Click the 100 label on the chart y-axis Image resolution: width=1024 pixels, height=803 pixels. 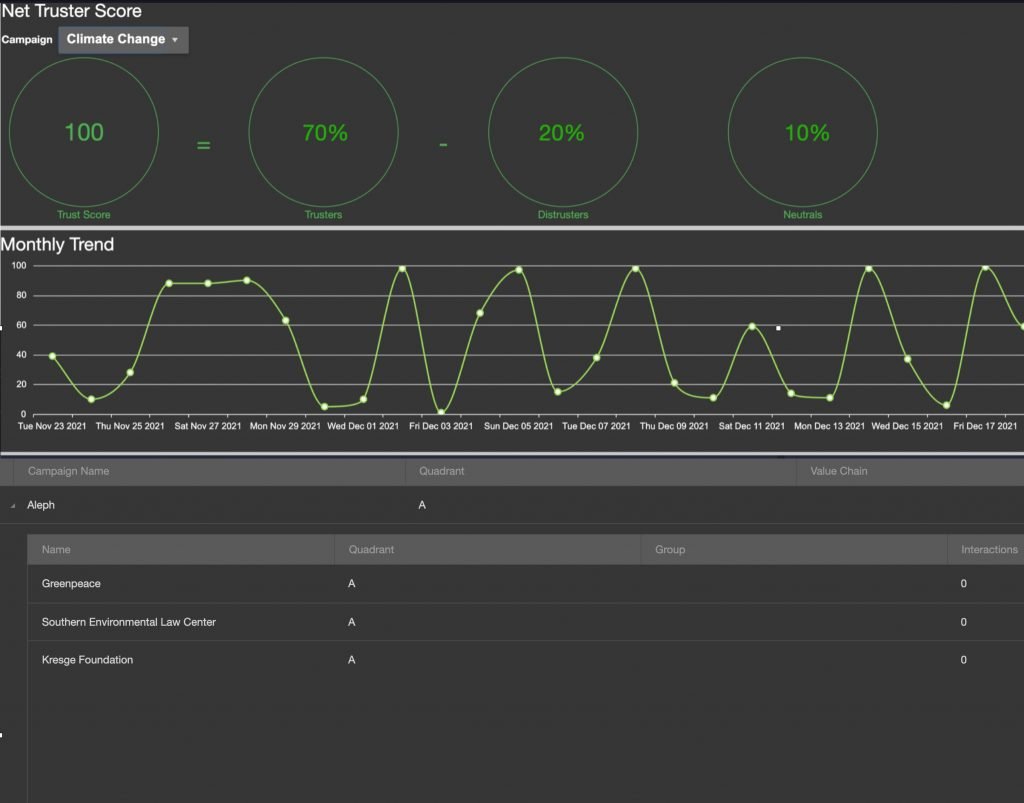coord(19,266)
